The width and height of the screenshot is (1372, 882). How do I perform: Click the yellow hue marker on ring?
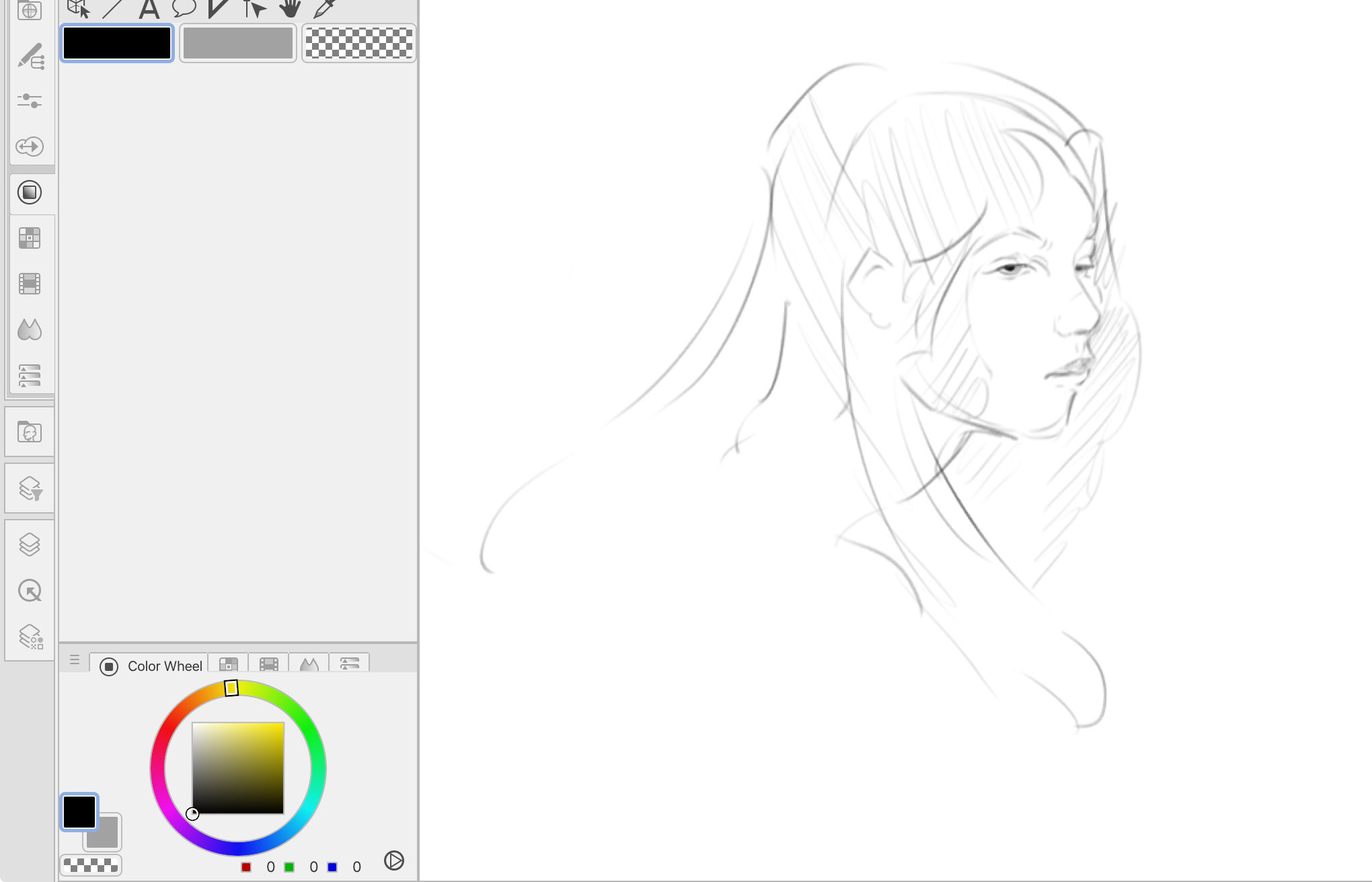pos(231,688)
